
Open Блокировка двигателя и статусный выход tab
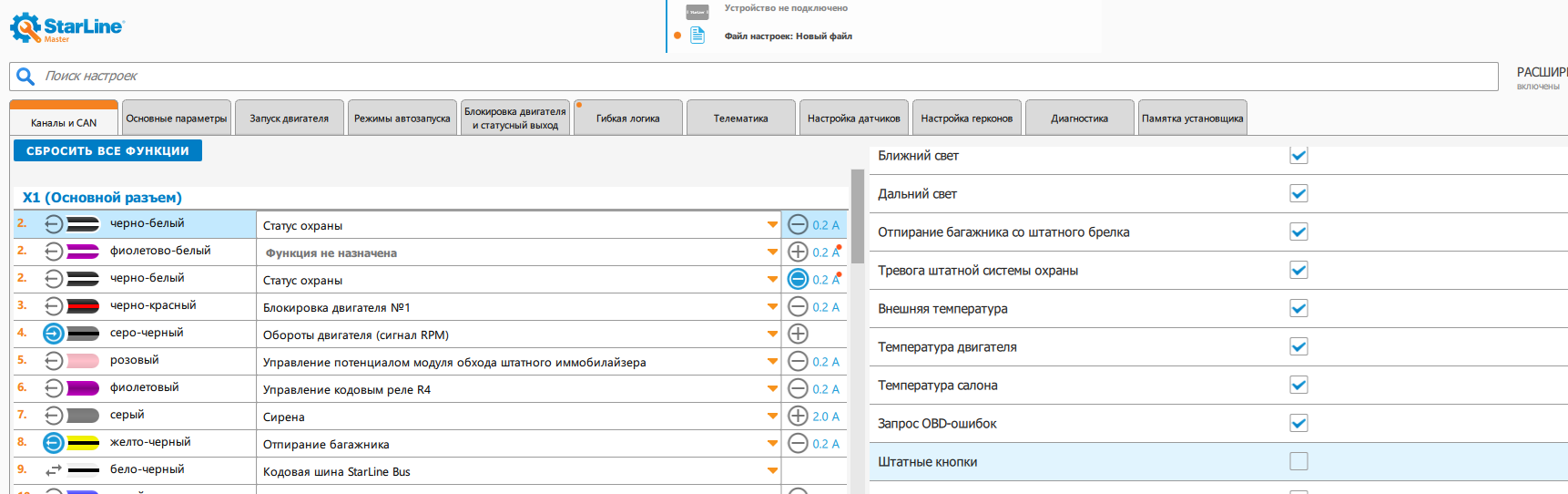(x=515, y=118)
